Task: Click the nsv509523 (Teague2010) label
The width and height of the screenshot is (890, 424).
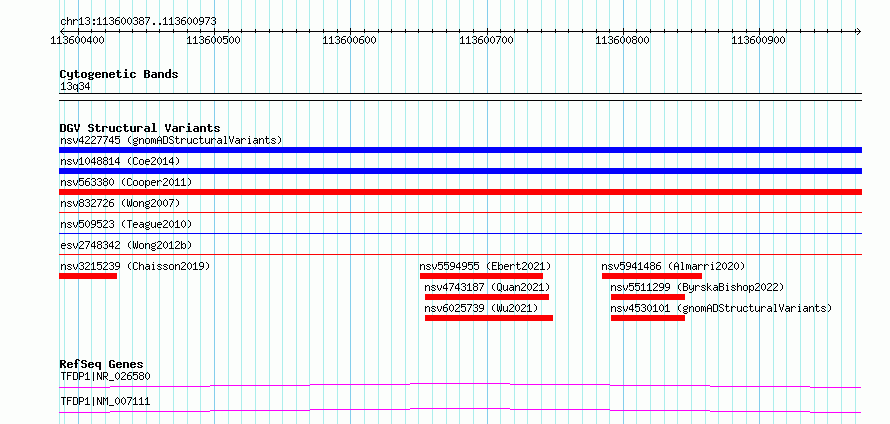Action: click(x=126, y=224)
